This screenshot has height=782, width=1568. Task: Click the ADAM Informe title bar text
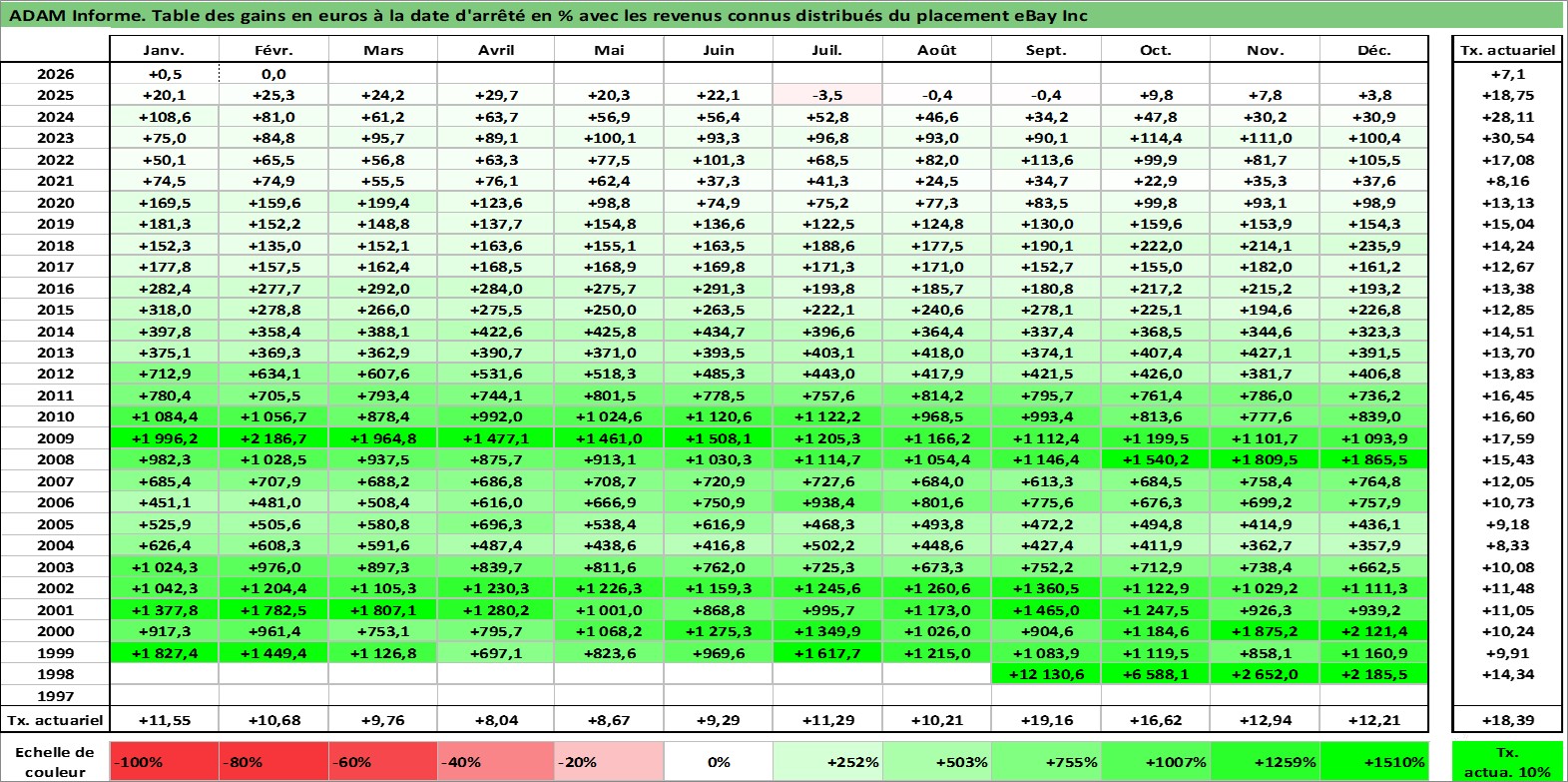[x=548, y=15]
